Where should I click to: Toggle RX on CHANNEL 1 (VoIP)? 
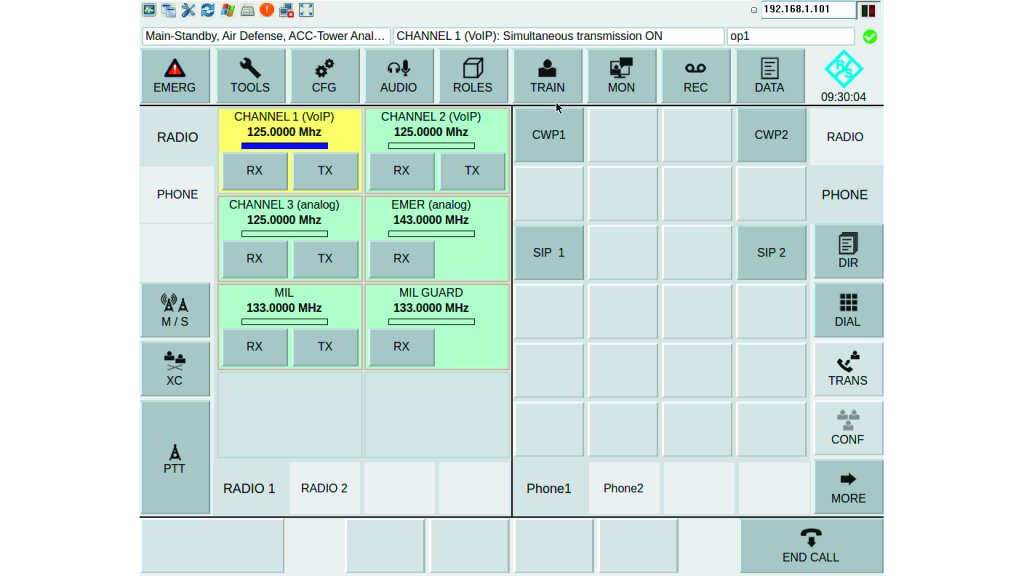[255, 170]
